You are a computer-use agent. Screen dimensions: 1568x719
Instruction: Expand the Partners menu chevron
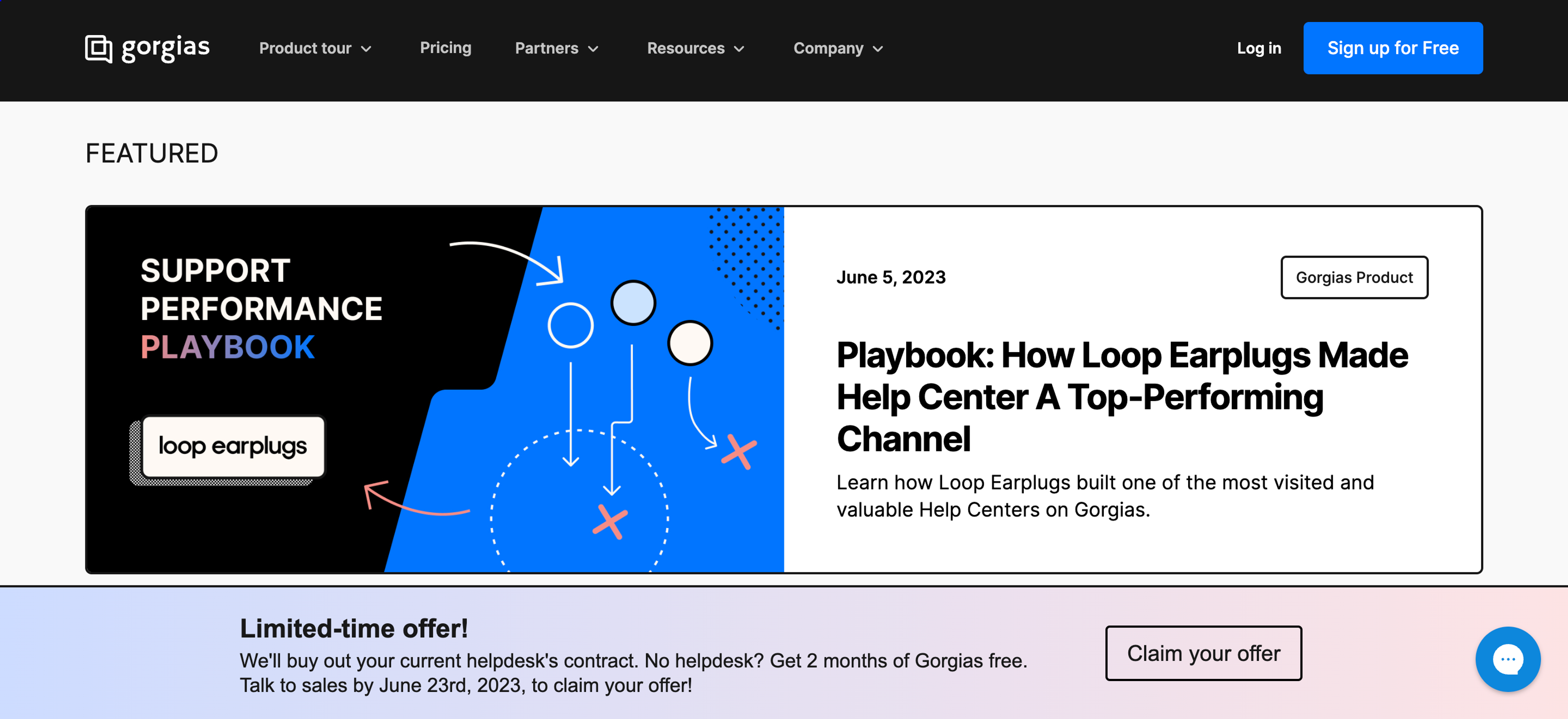tap(593, 49)
